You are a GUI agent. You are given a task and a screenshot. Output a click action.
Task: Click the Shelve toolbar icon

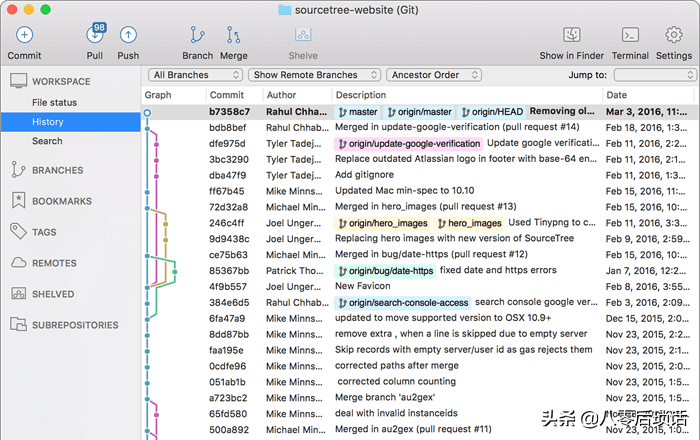[303, 34]
